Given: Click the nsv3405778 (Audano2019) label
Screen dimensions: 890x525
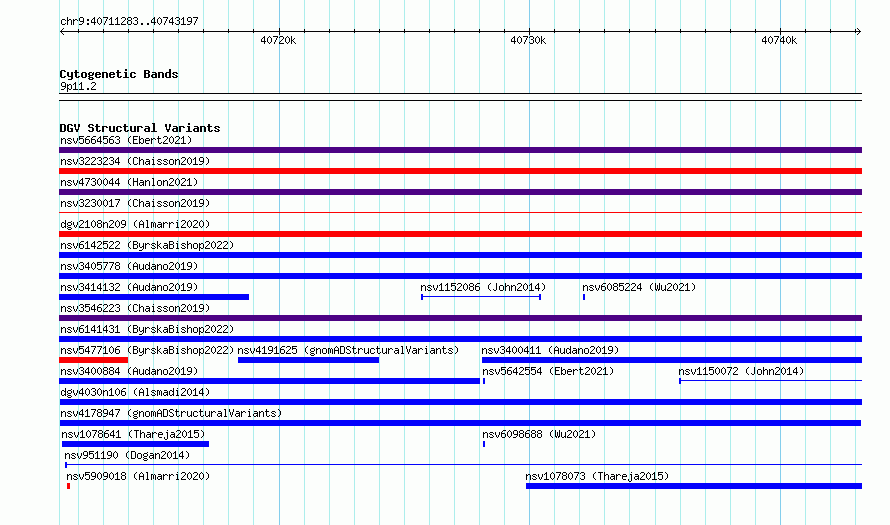Looking at the screenshot, I should tap(129, 266).
